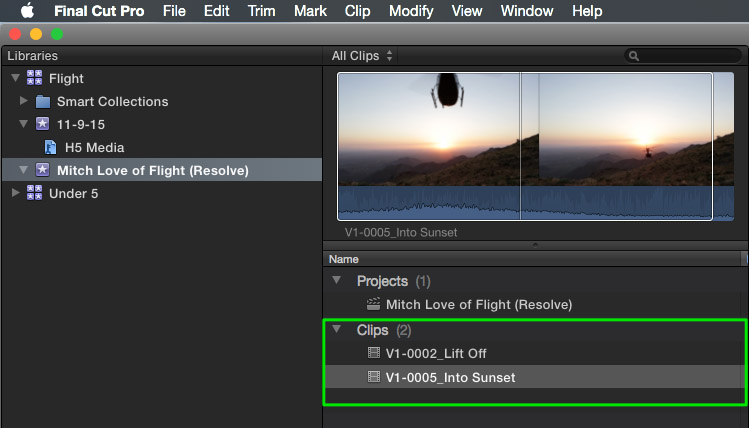Open the Window menu
Screen dimensions: 749x428
527,11
